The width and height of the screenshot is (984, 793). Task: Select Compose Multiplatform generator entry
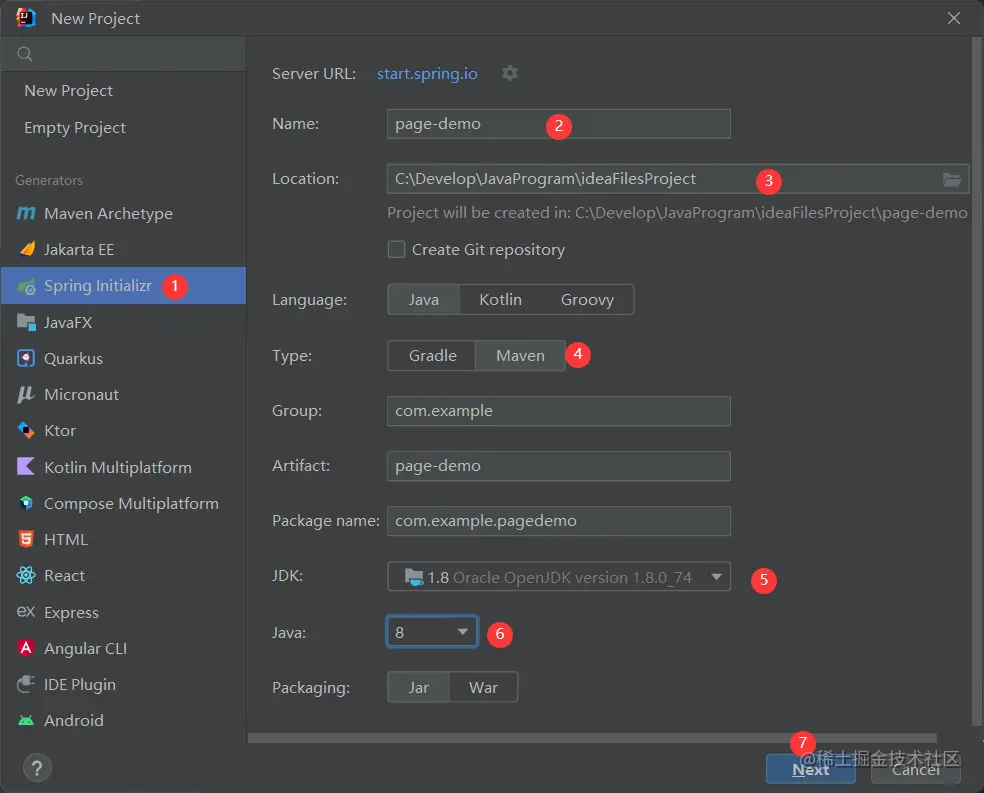[123, 503]
